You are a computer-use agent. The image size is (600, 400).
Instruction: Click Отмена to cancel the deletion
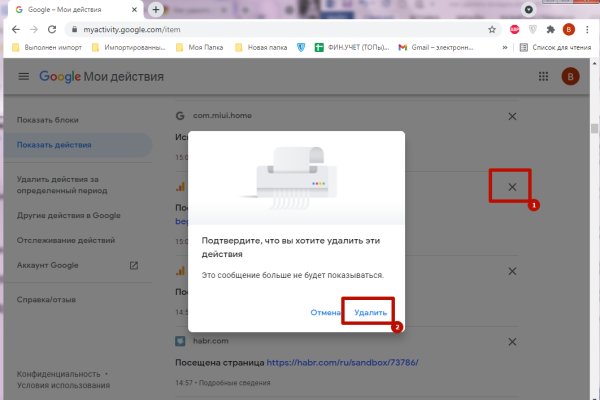(x=324, y=313)
